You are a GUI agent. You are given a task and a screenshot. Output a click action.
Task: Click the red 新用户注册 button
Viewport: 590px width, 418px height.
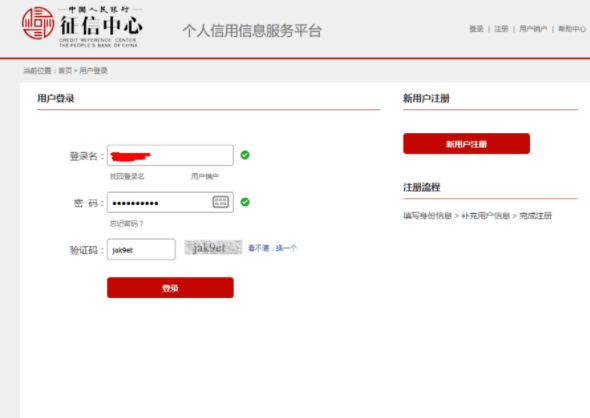[x=466, y=144]
